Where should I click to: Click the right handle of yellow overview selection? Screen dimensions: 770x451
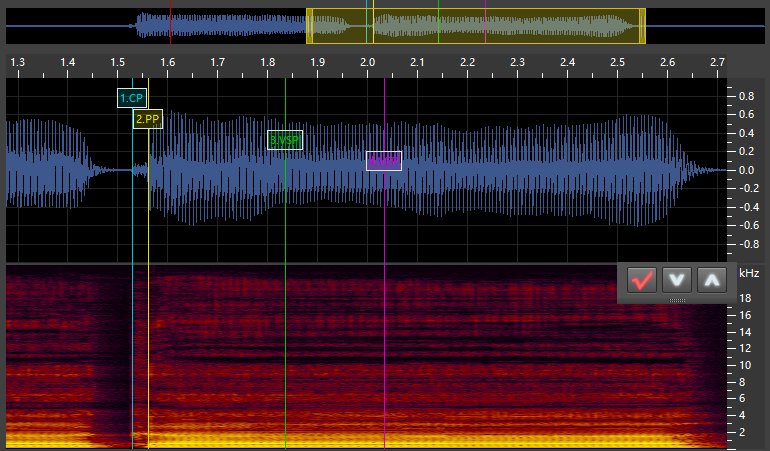(642, 26)
